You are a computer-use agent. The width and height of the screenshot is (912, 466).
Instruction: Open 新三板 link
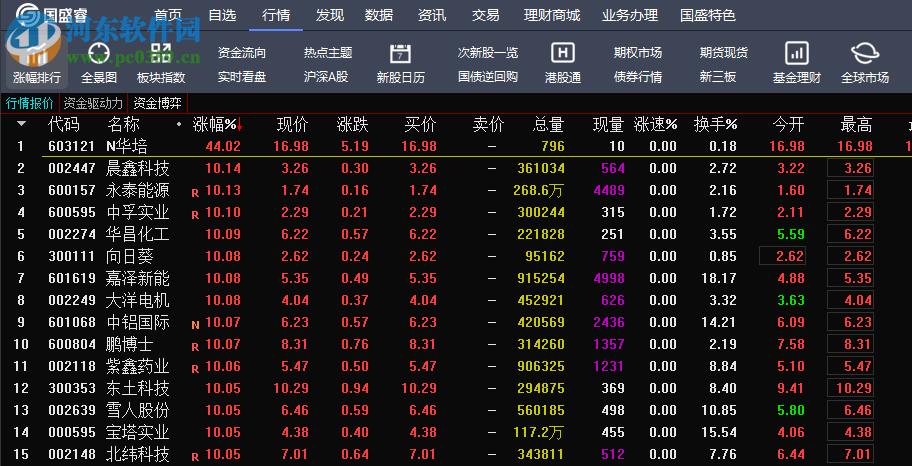718,77
